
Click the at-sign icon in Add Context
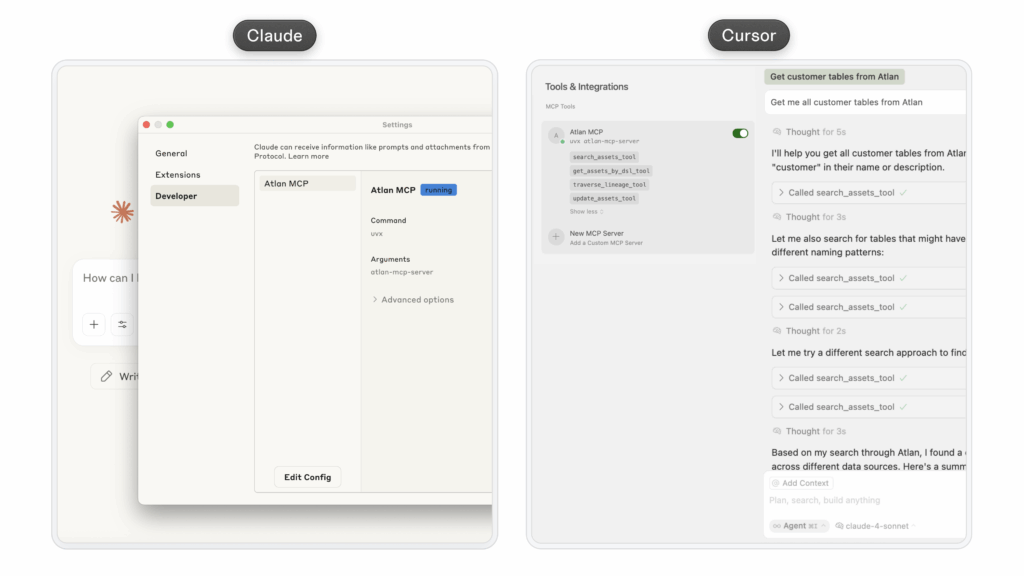(776, 483)
